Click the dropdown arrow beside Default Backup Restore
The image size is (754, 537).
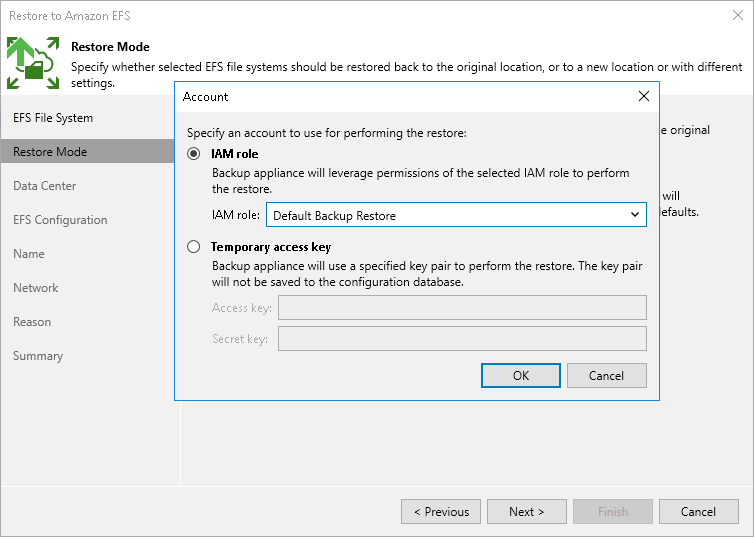tap(634, 215)
